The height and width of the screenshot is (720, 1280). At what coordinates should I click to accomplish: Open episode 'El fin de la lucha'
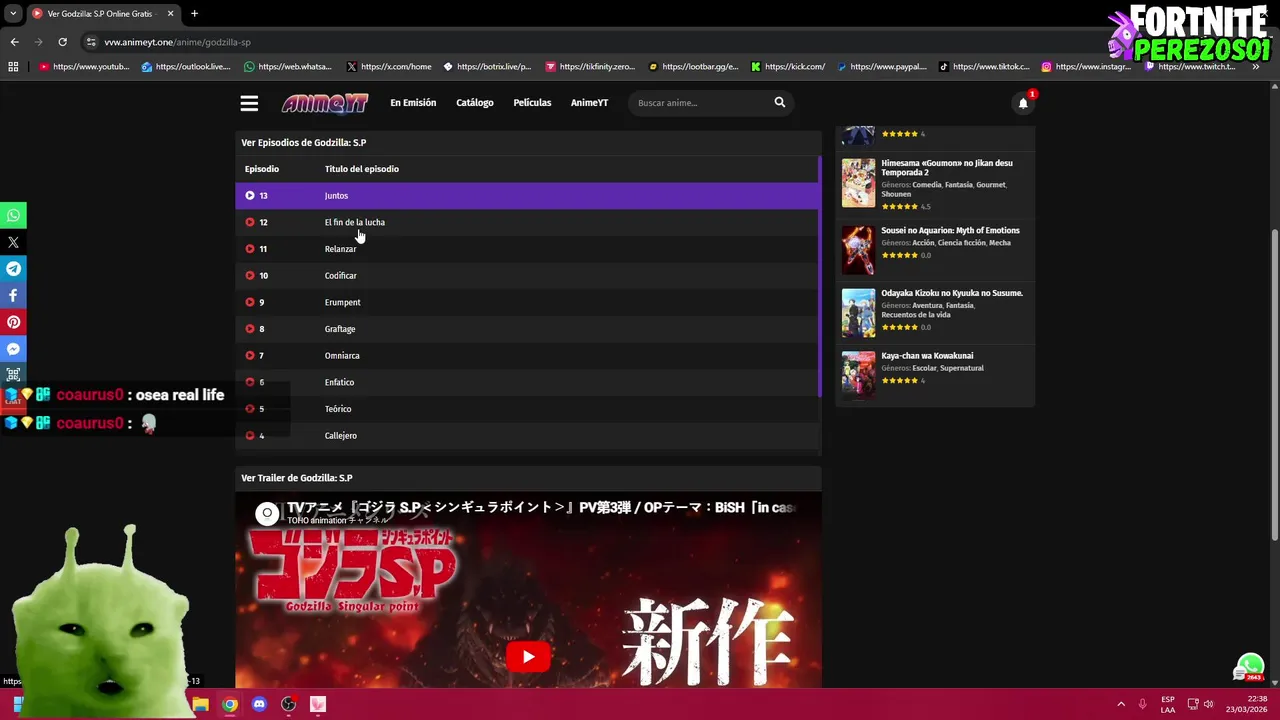[354, 222]
